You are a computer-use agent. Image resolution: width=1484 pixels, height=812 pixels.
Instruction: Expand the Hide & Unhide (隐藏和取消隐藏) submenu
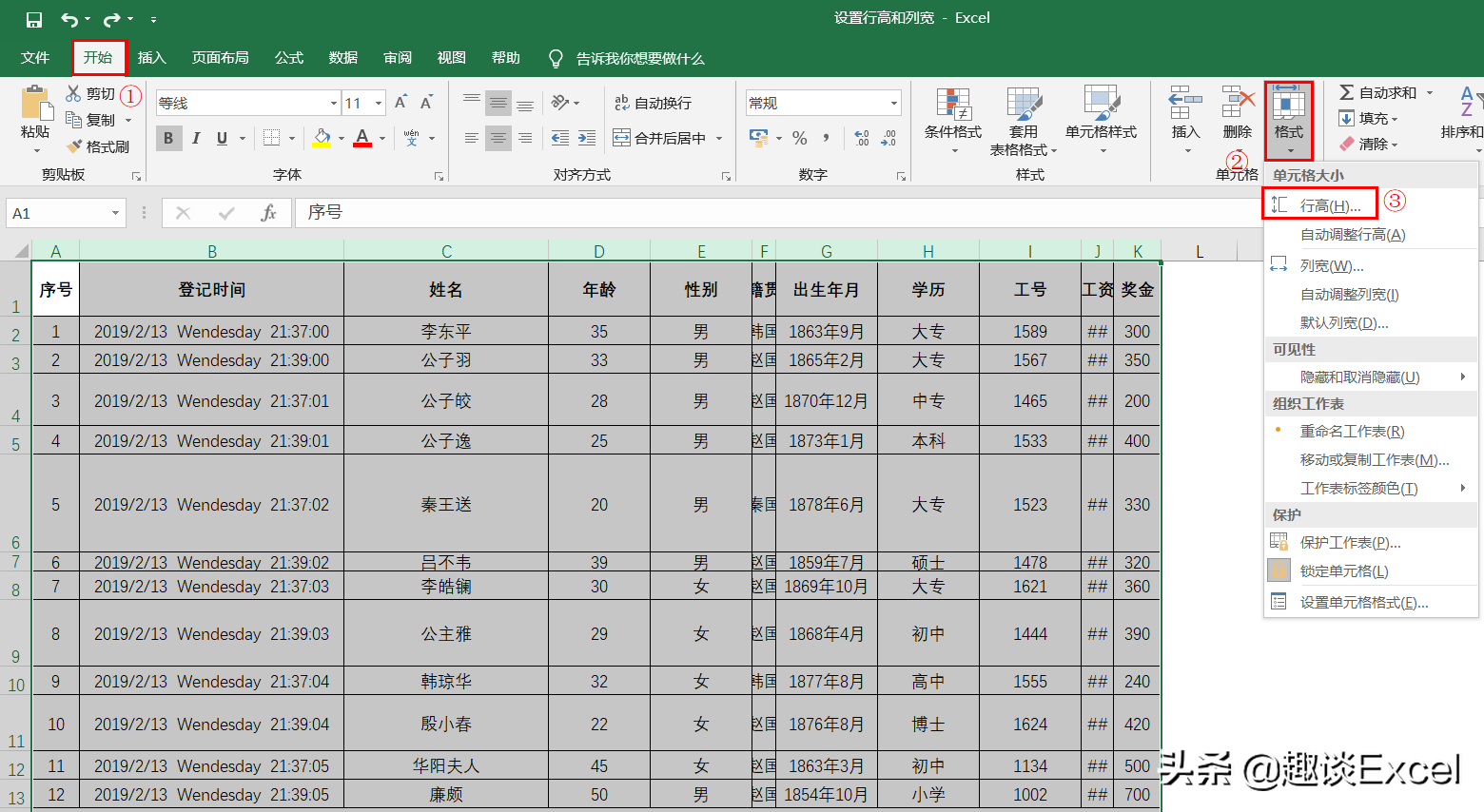(x=1371, y=377)
